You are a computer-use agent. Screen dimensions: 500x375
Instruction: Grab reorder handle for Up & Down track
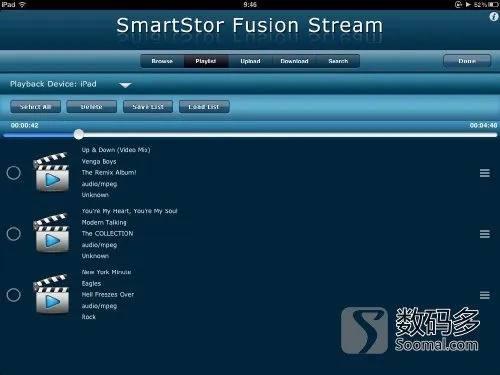485,173
